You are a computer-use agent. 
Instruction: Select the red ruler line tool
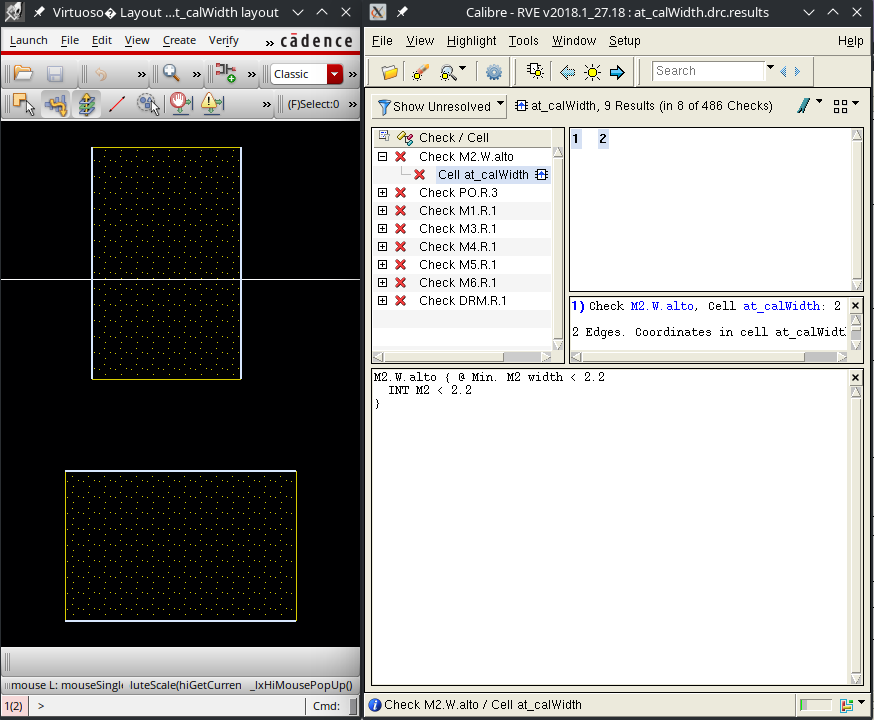116,104
